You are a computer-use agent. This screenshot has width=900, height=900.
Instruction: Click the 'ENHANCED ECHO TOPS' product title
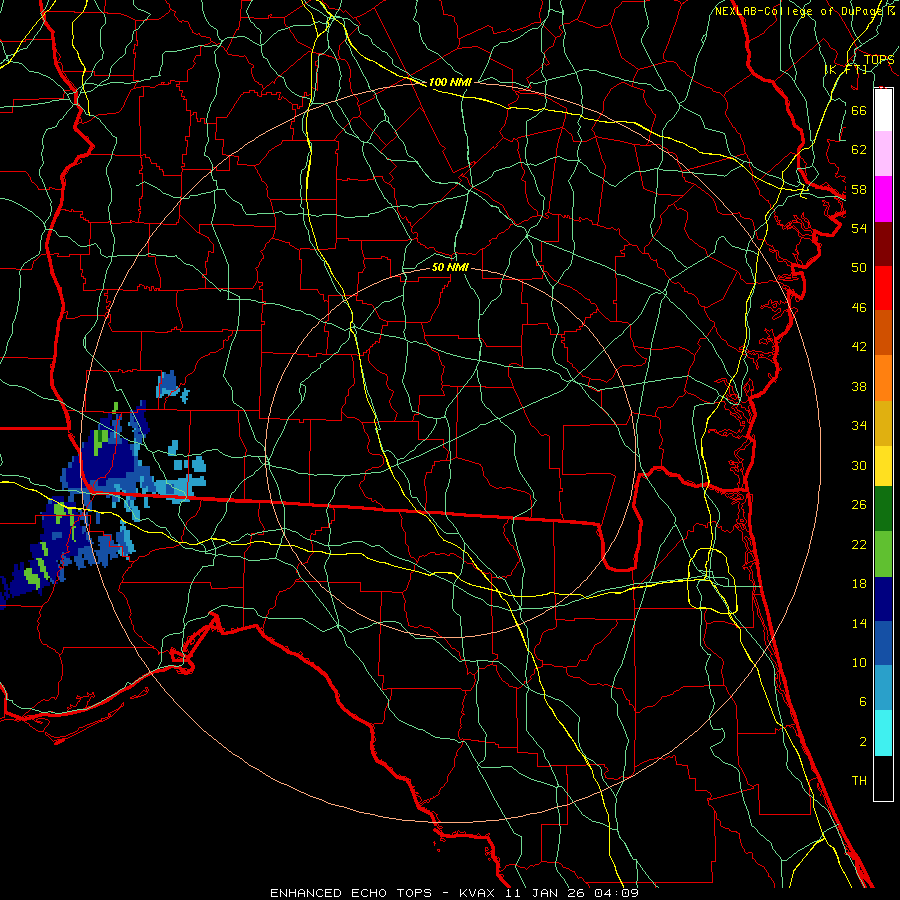[x=351, y=893]
